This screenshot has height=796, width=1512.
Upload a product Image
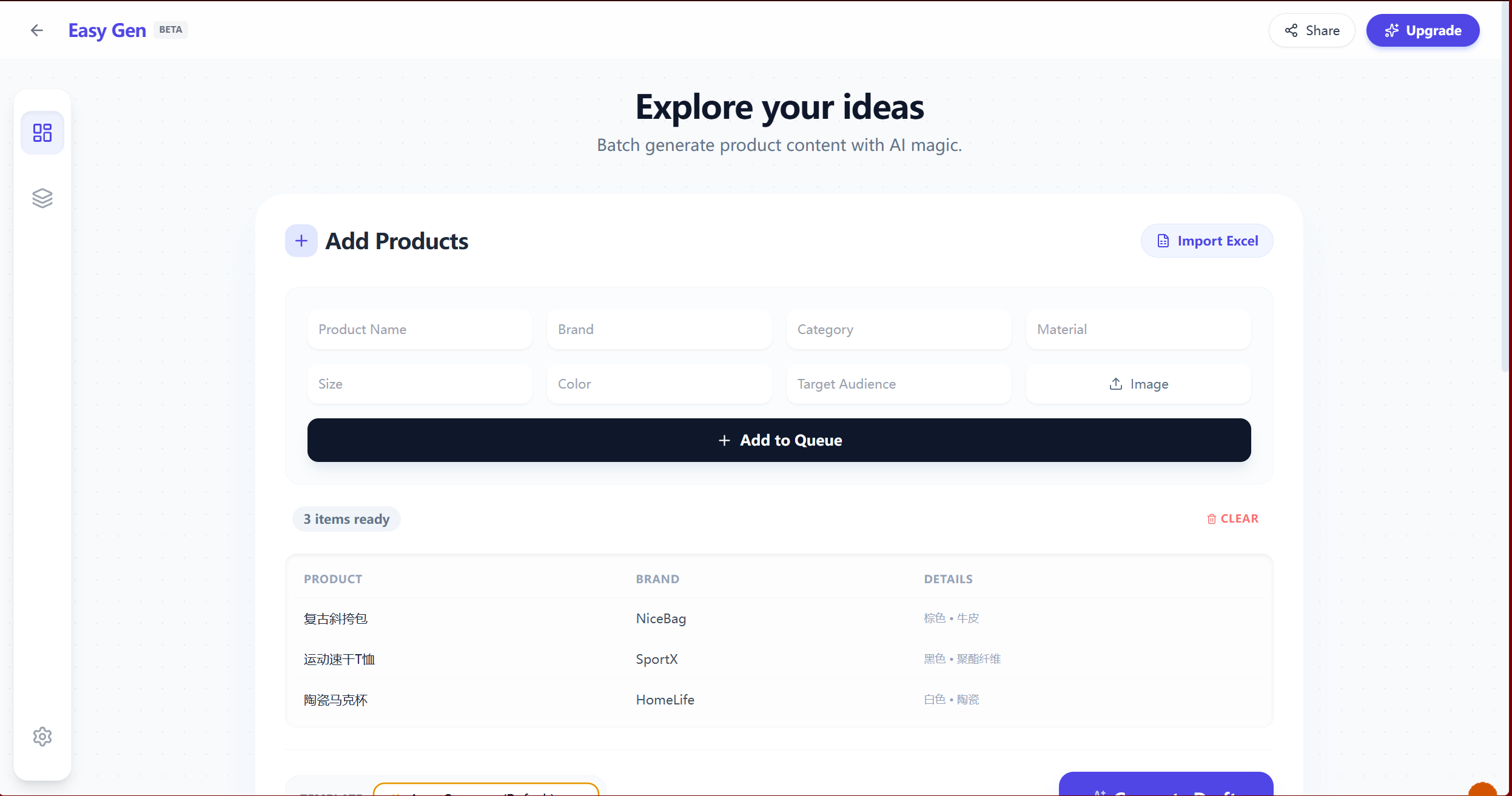1138,384
